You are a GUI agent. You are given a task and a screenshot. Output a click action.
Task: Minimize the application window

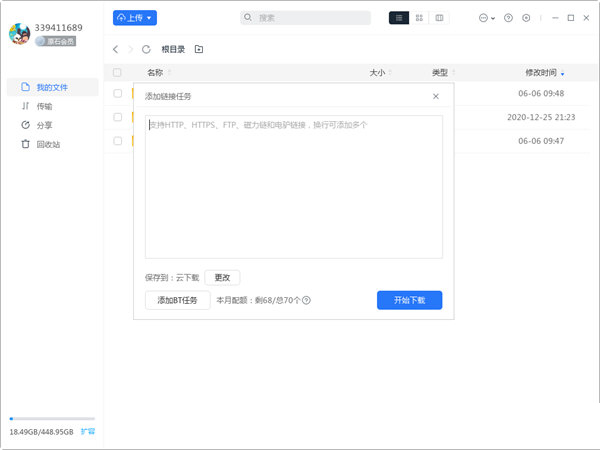click(555, 18)
